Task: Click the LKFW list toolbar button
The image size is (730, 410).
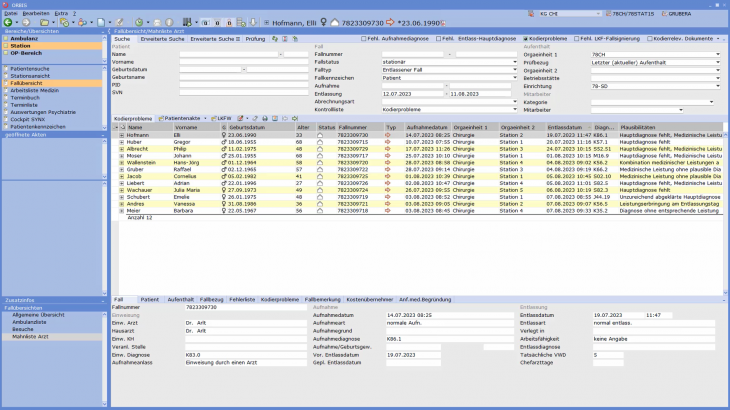Action: coord(220,119)
